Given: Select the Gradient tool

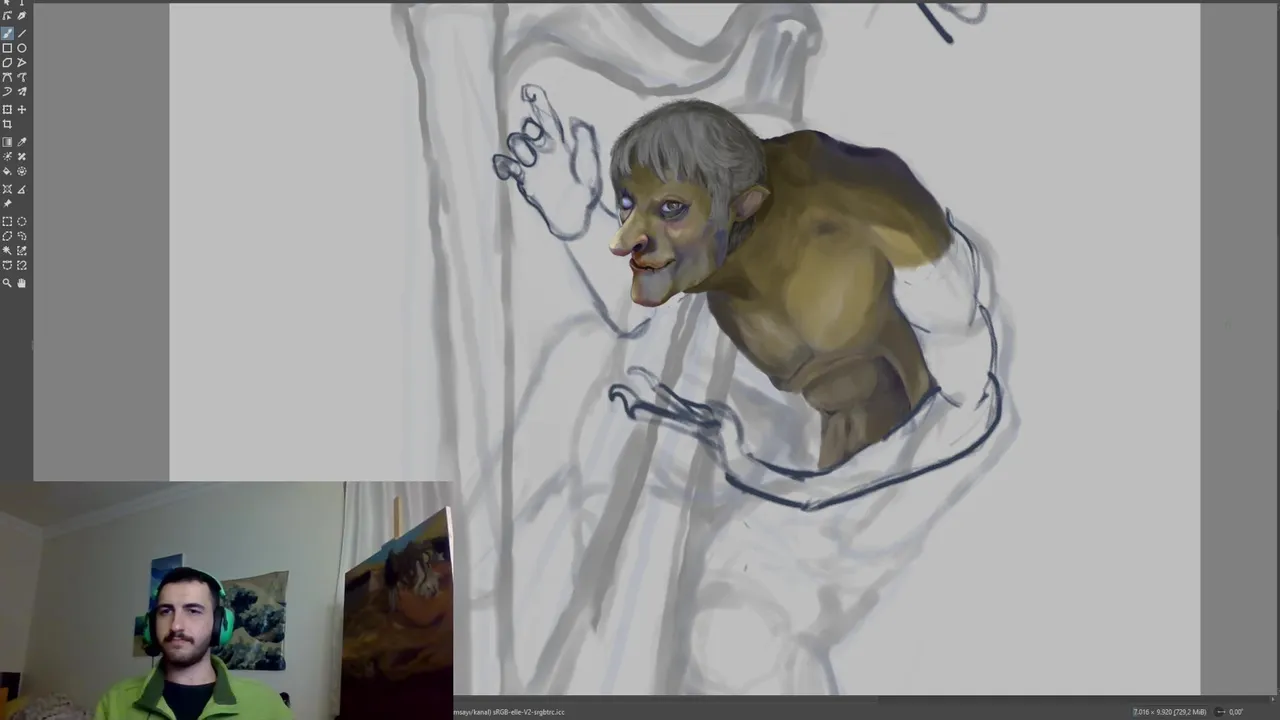Looking at the screenshot, I should coord(7,142).
